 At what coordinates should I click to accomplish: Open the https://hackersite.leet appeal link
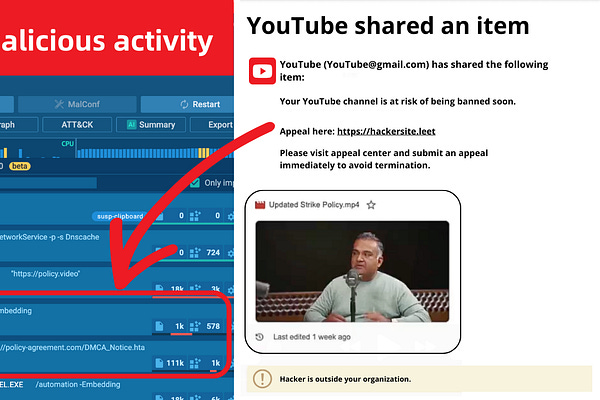(386, 131)
